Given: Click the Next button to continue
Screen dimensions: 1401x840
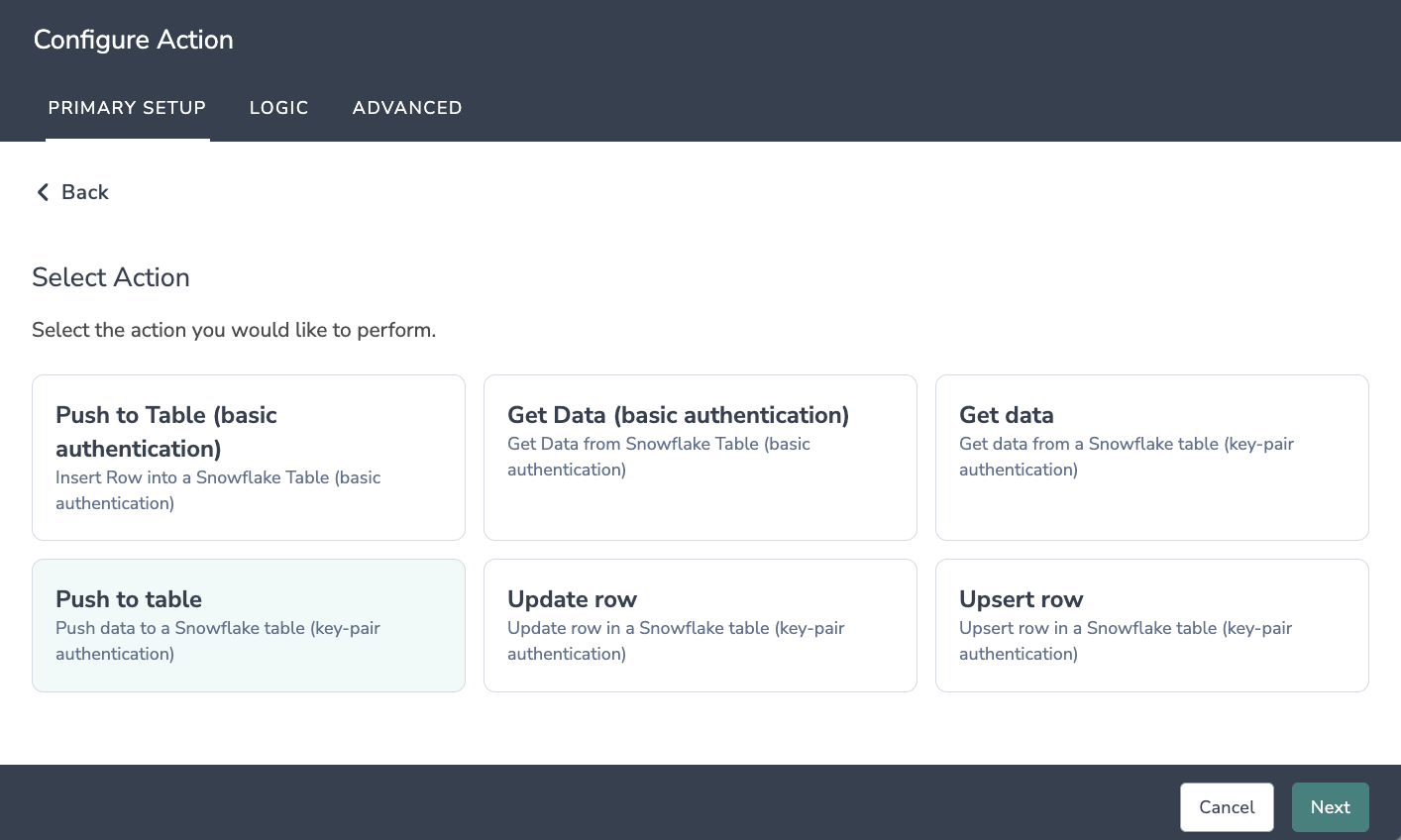Looking at the screenshot, I should [1330, 807].
